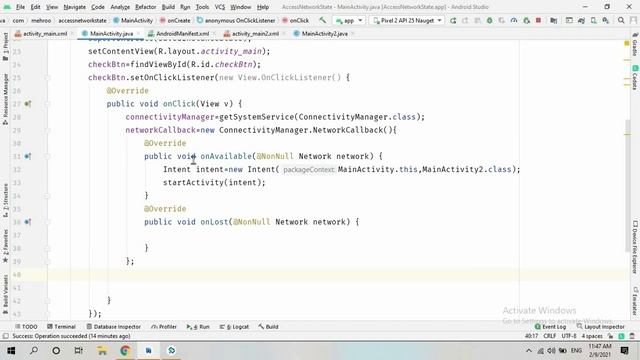Click the read-only lock icon in status bar
640x360 pixels.
point(611,336)
